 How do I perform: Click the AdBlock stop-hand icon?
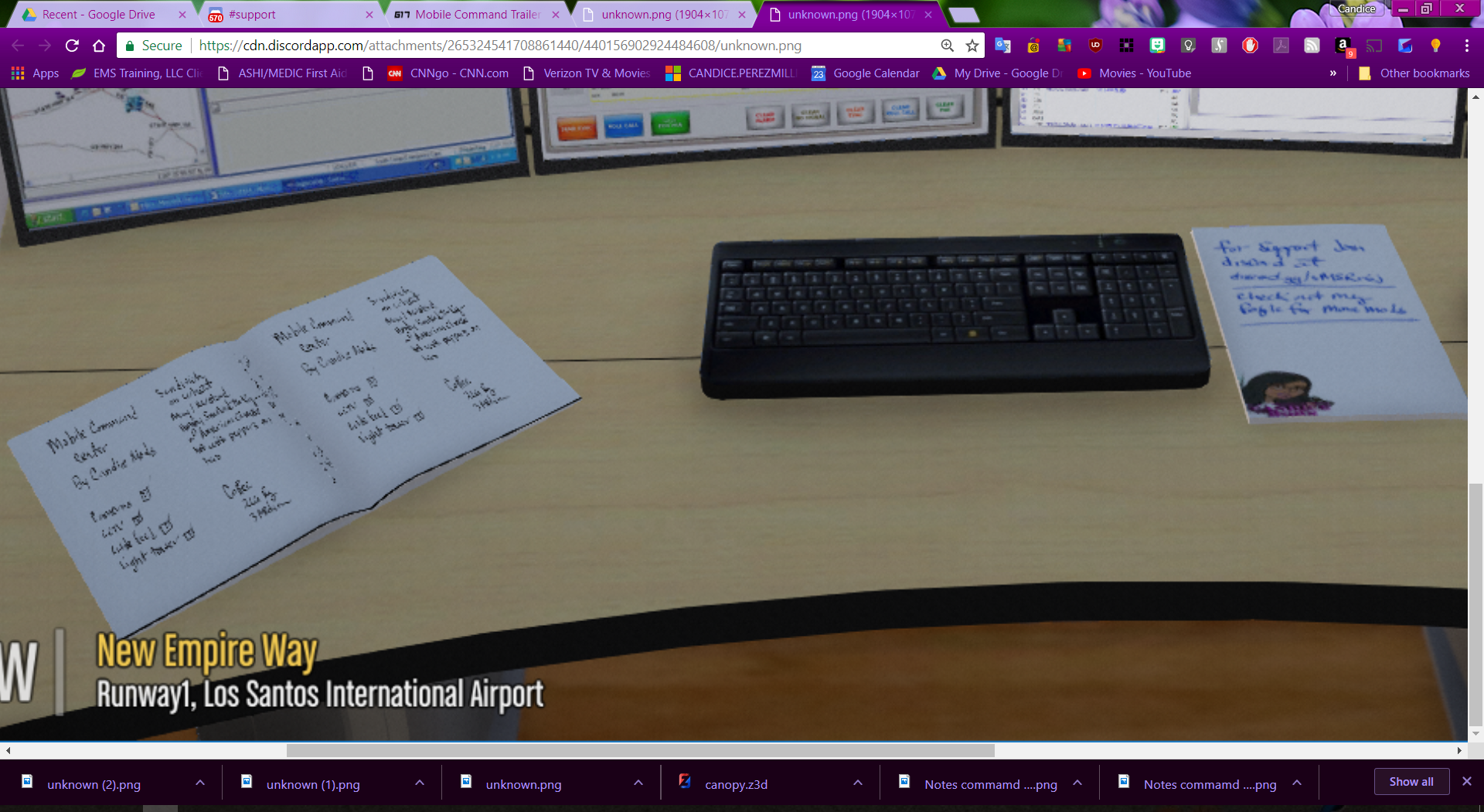point(1250,46)
